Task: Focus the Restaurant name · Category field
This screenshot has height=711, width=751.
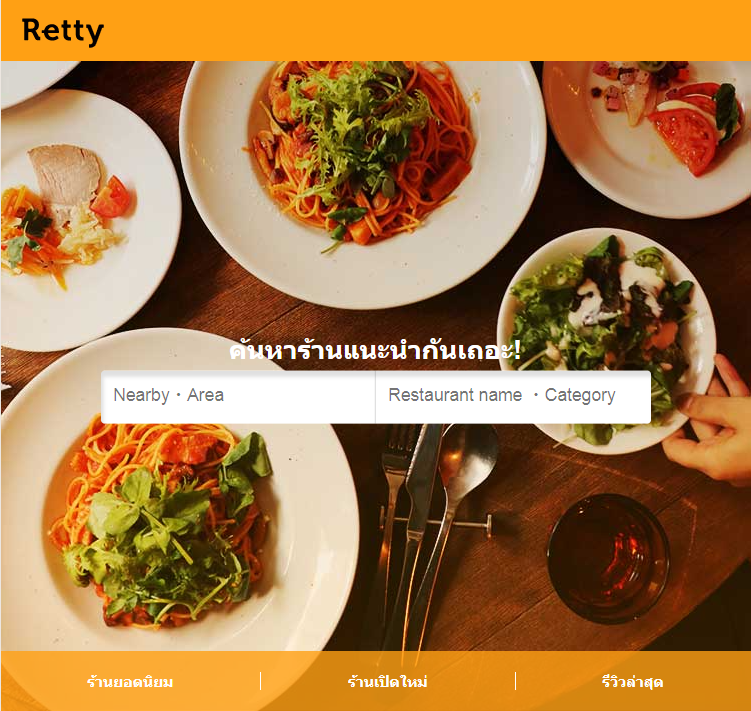Action: coord(513,396)
